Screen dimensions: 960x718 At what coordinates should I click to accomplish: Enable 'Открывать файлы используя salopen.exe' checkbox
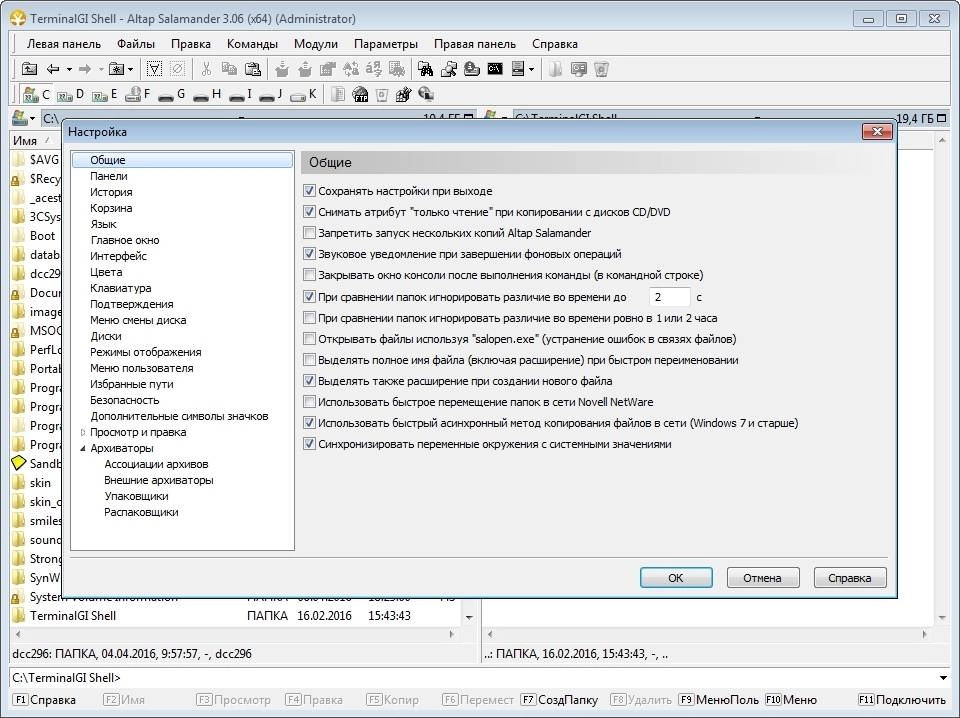(309, 338)
